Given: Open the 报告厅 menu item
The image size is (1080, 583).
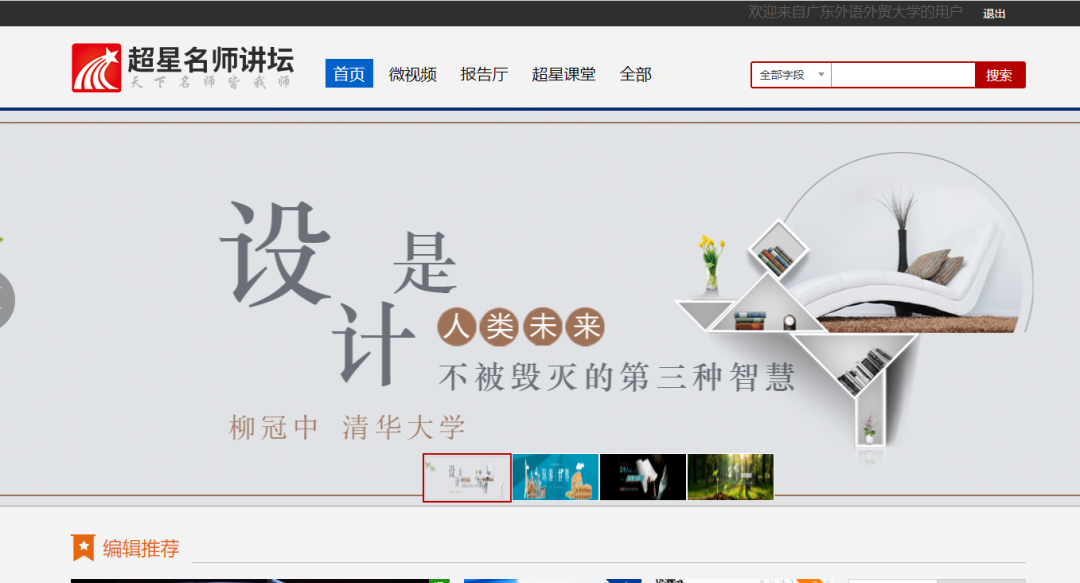Looking at the screenshot, I should pos(484,74).
